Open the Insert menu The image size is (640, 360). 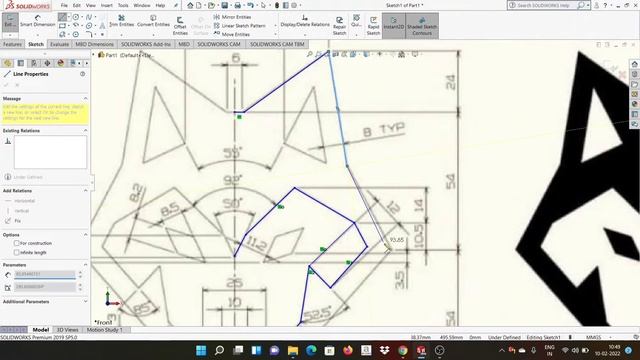[x=107, y=5]
